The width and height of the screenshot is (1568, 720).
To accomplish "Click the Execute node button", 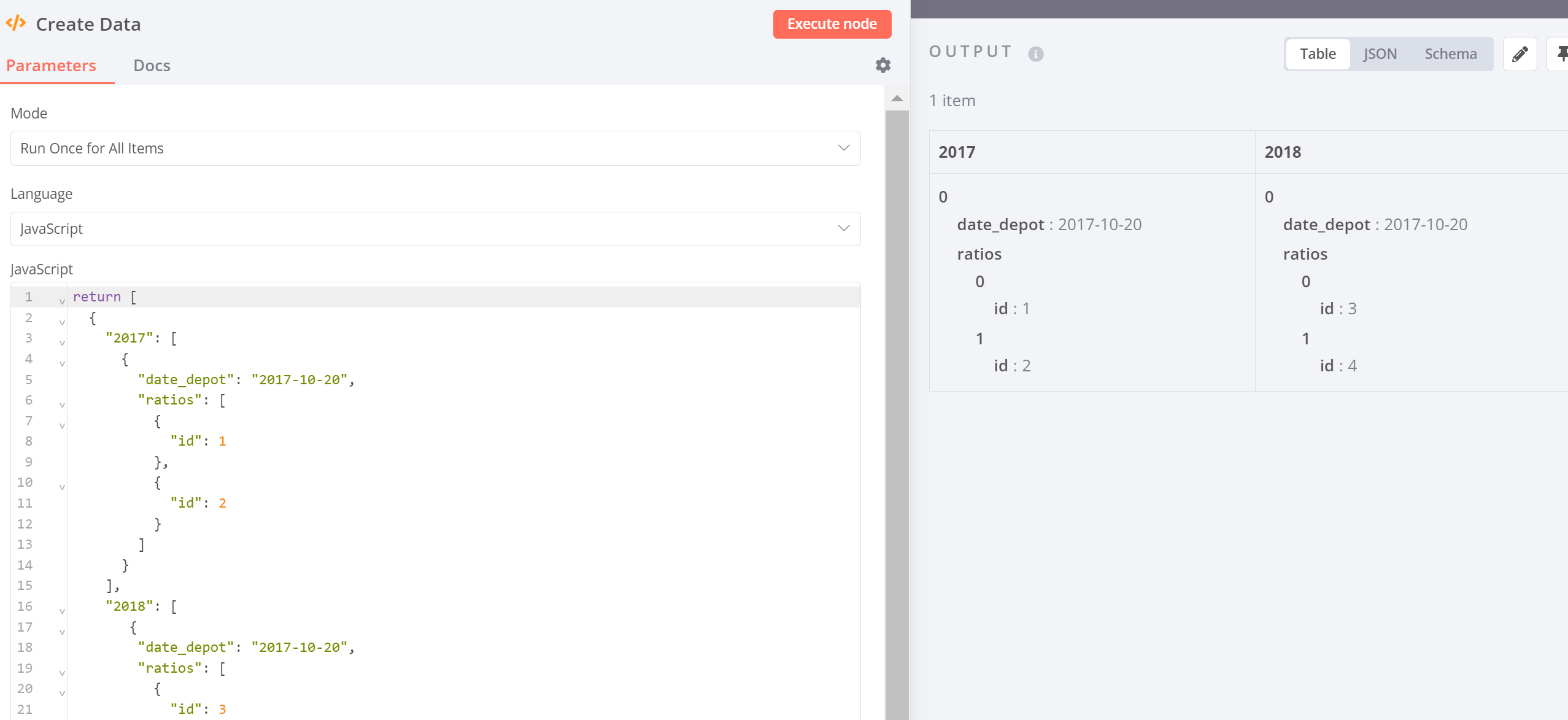I will click(x=832, y=24).
